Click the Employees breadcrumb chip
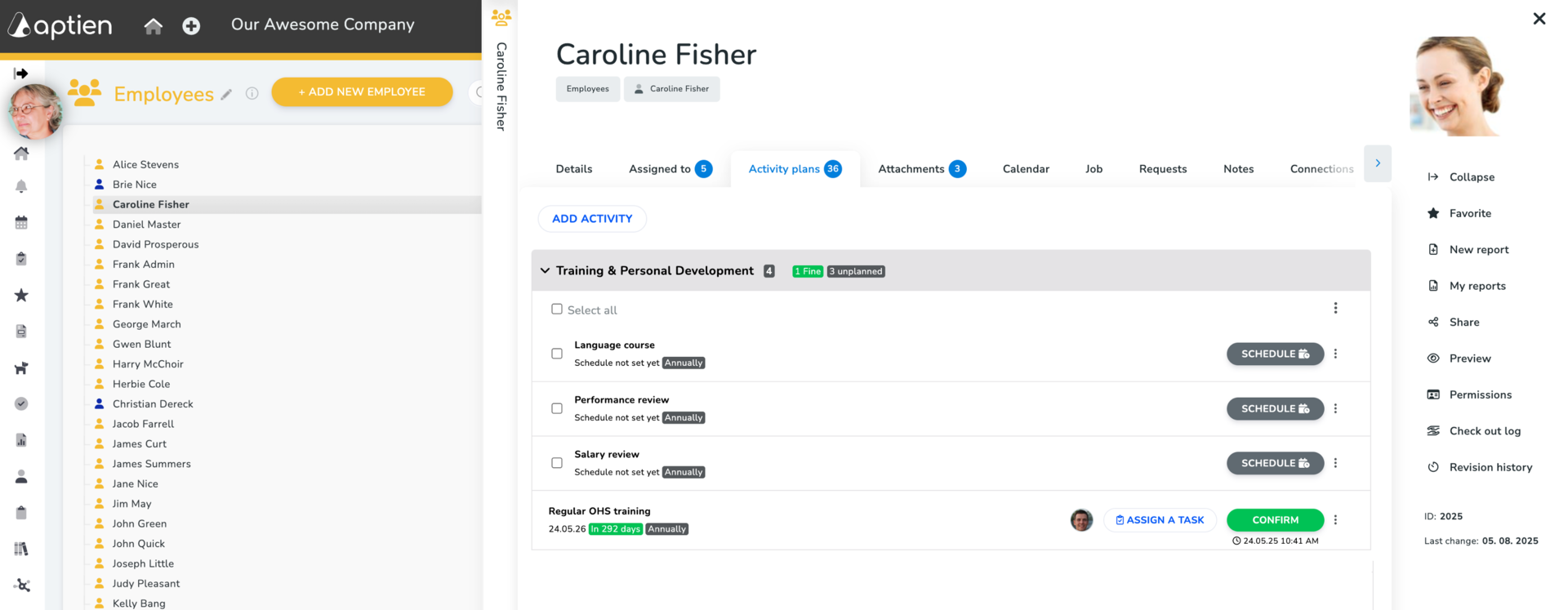 [588, 89]
